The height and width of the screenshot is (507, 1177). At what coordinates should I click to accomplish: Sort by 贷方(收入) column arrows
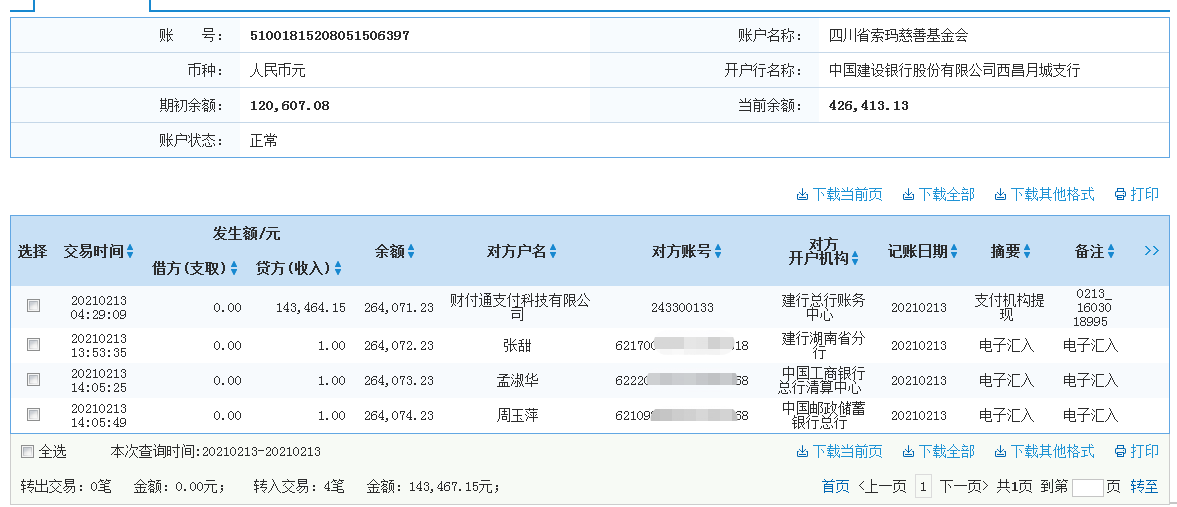click(338, 269)
